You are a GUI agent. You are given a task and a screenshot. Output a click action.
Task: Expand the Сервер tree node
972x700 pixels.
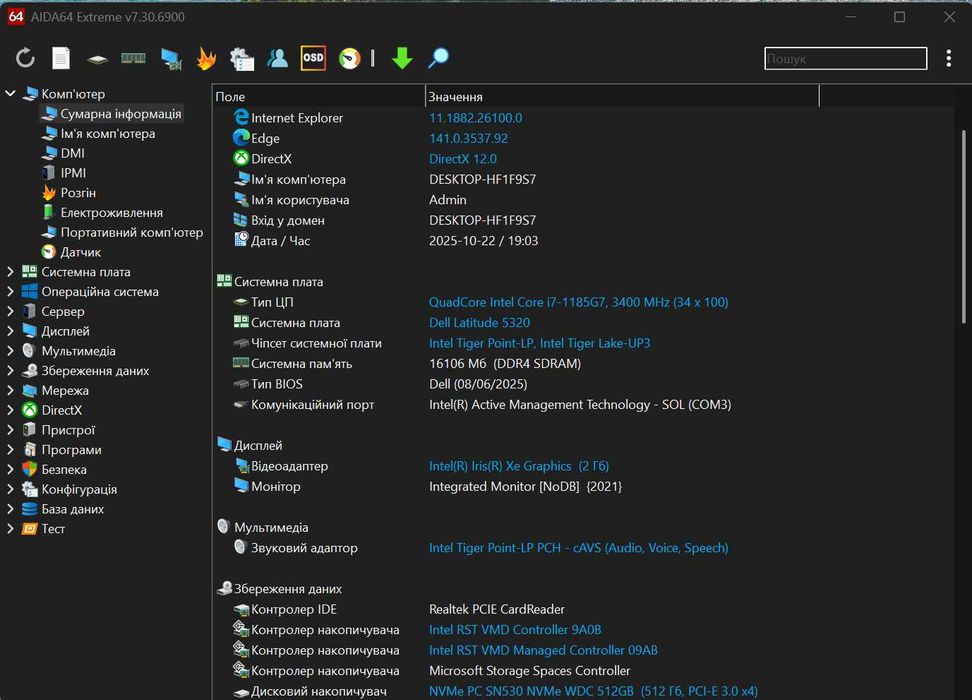point(11,311)
